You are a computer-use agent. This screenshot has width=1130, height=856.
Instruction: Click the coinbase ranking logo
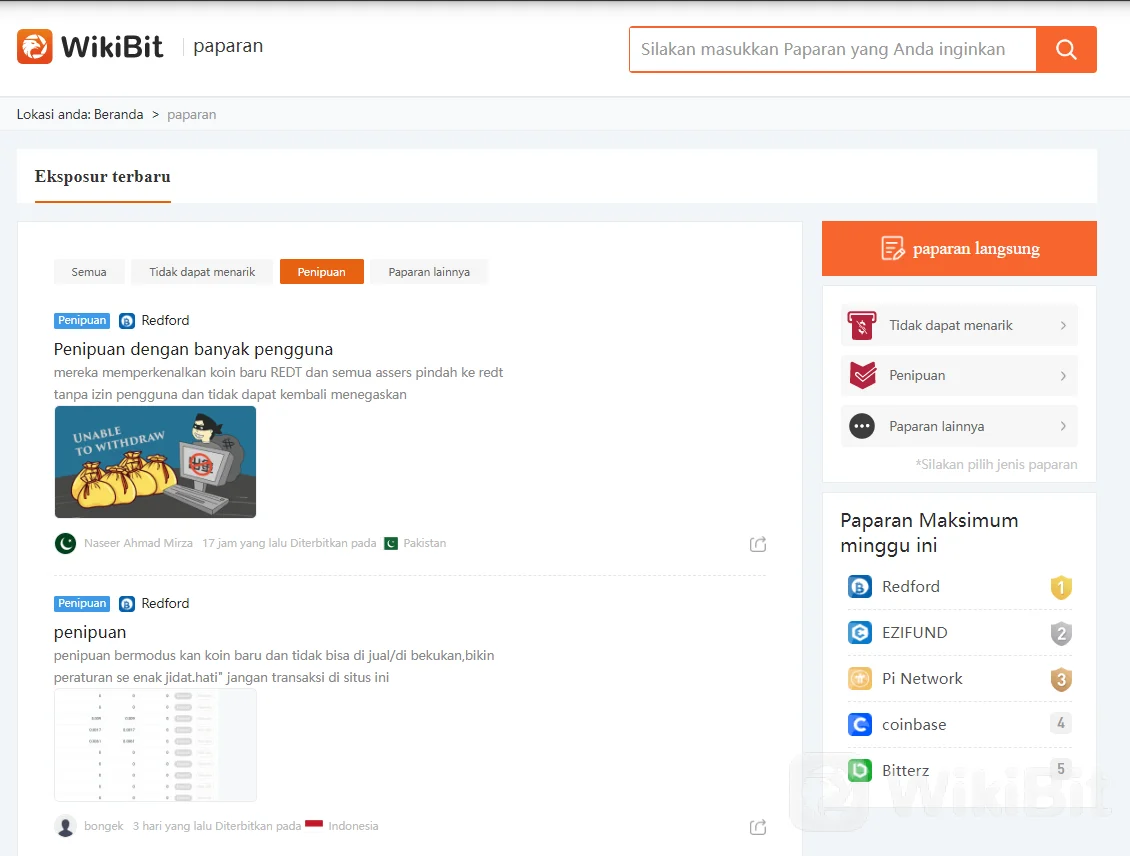tap(860, 724)
